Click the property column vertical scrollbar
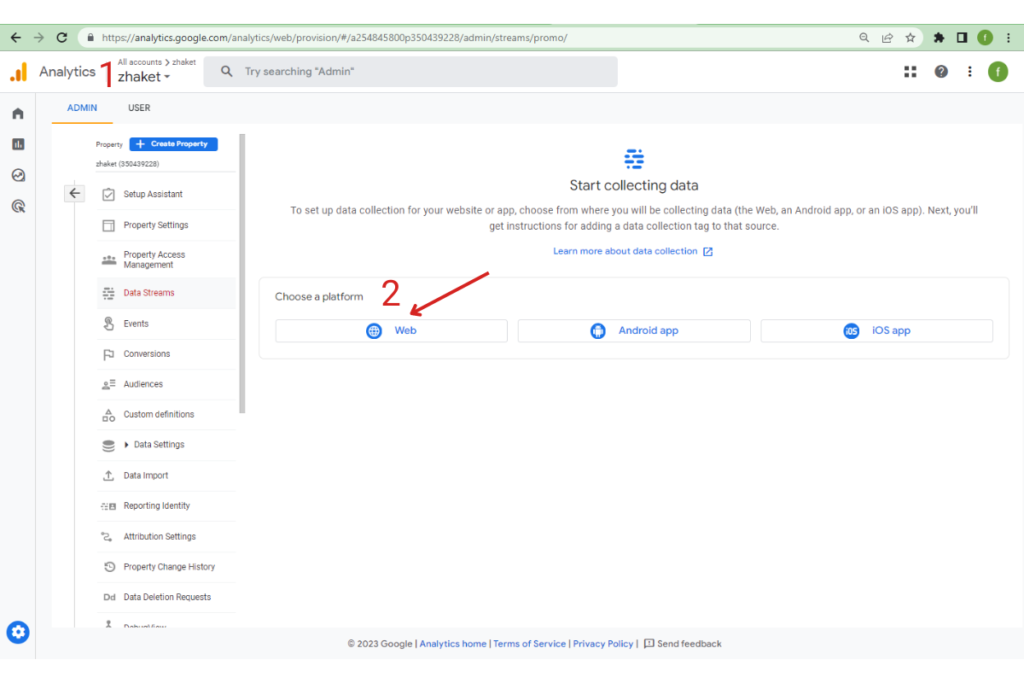 coord(242,274)
